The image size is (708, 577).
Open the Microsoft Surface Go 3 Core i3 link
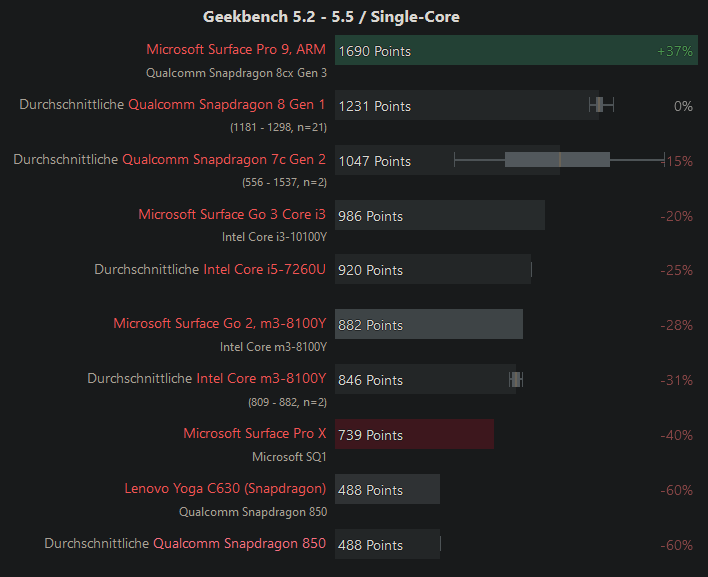[x=232, y=214]
